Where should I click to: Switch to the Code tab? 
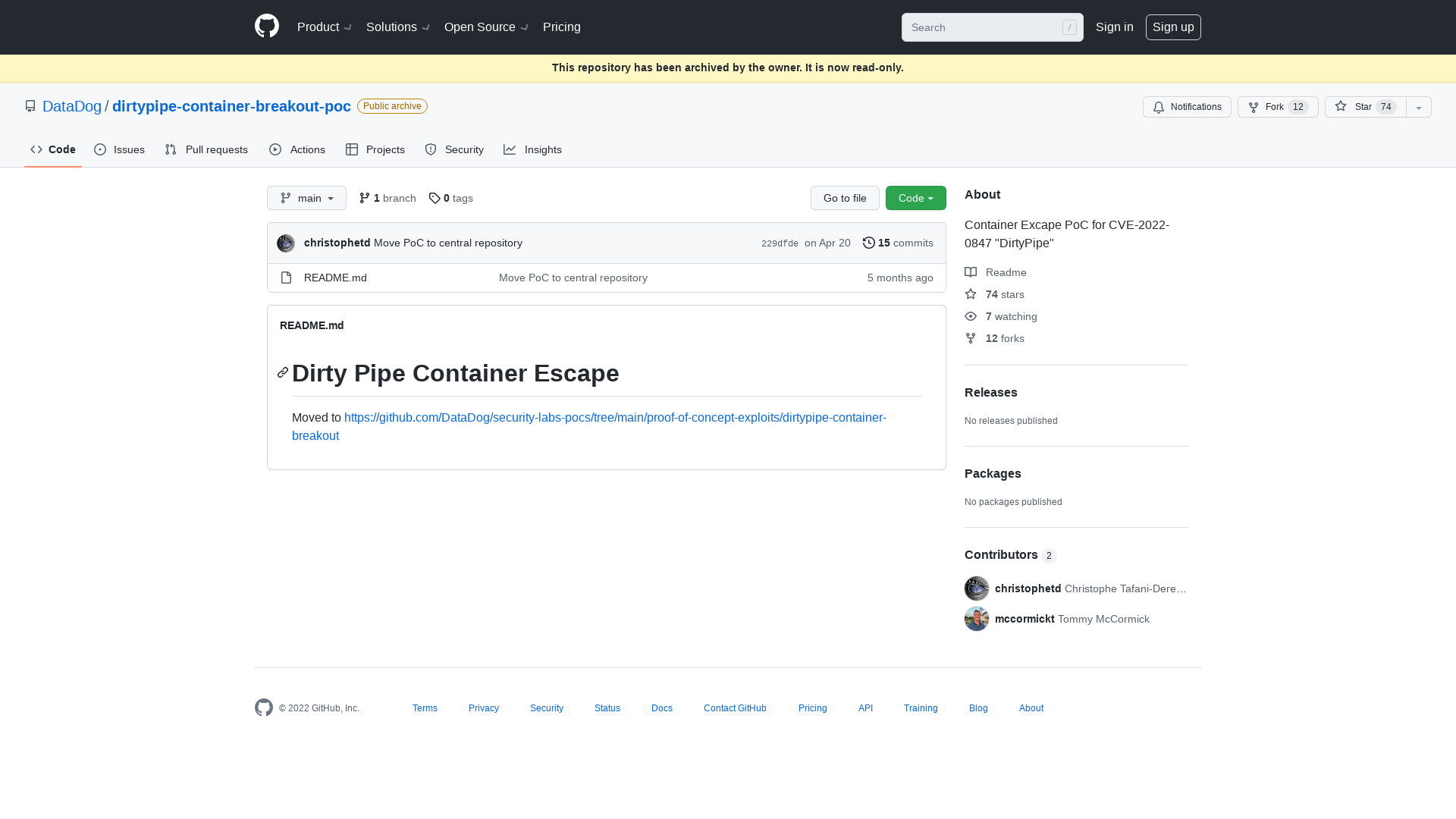click(x=53, y=149)
